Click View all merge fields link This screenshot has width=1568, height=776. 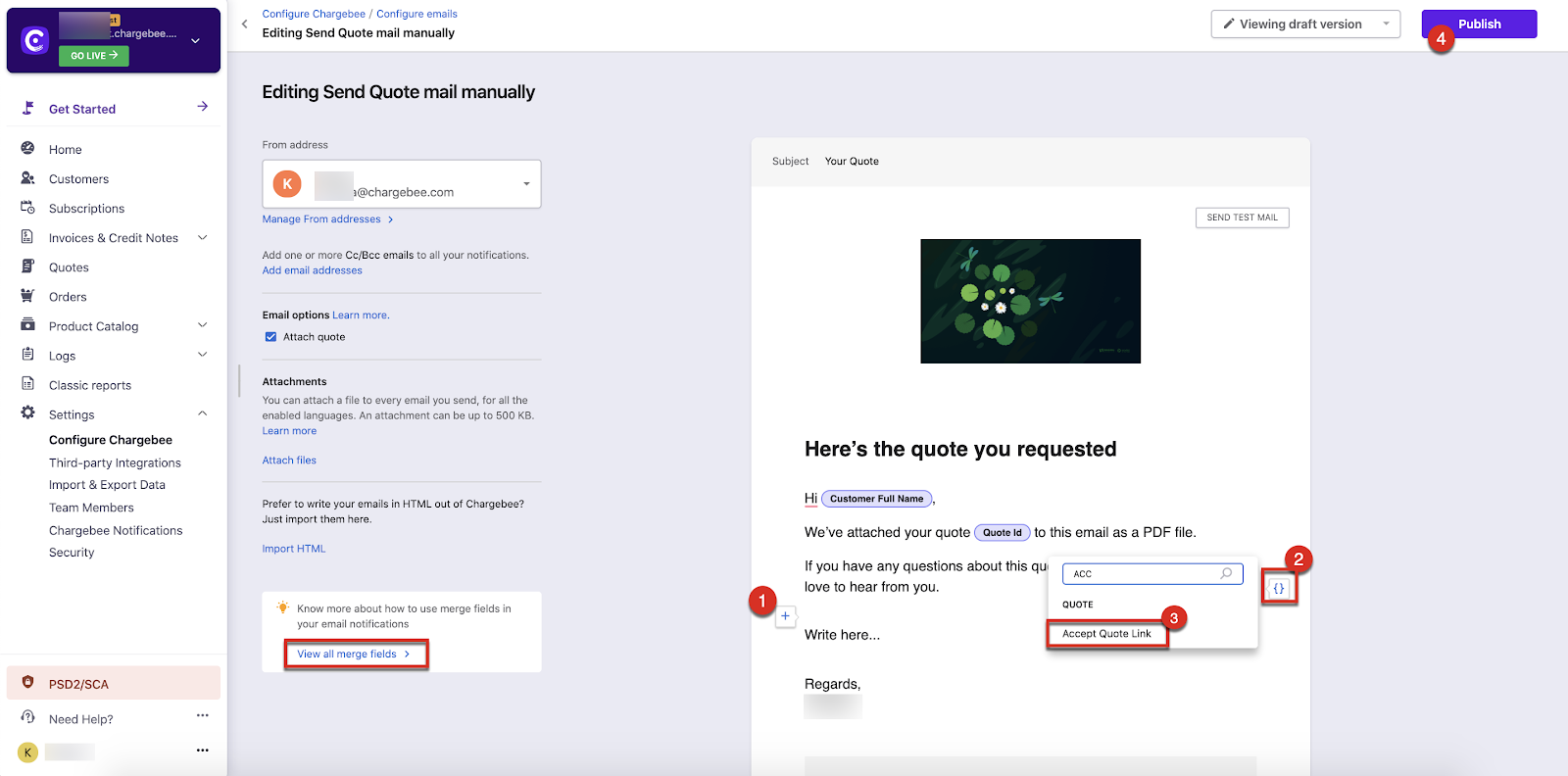[355, 654]
